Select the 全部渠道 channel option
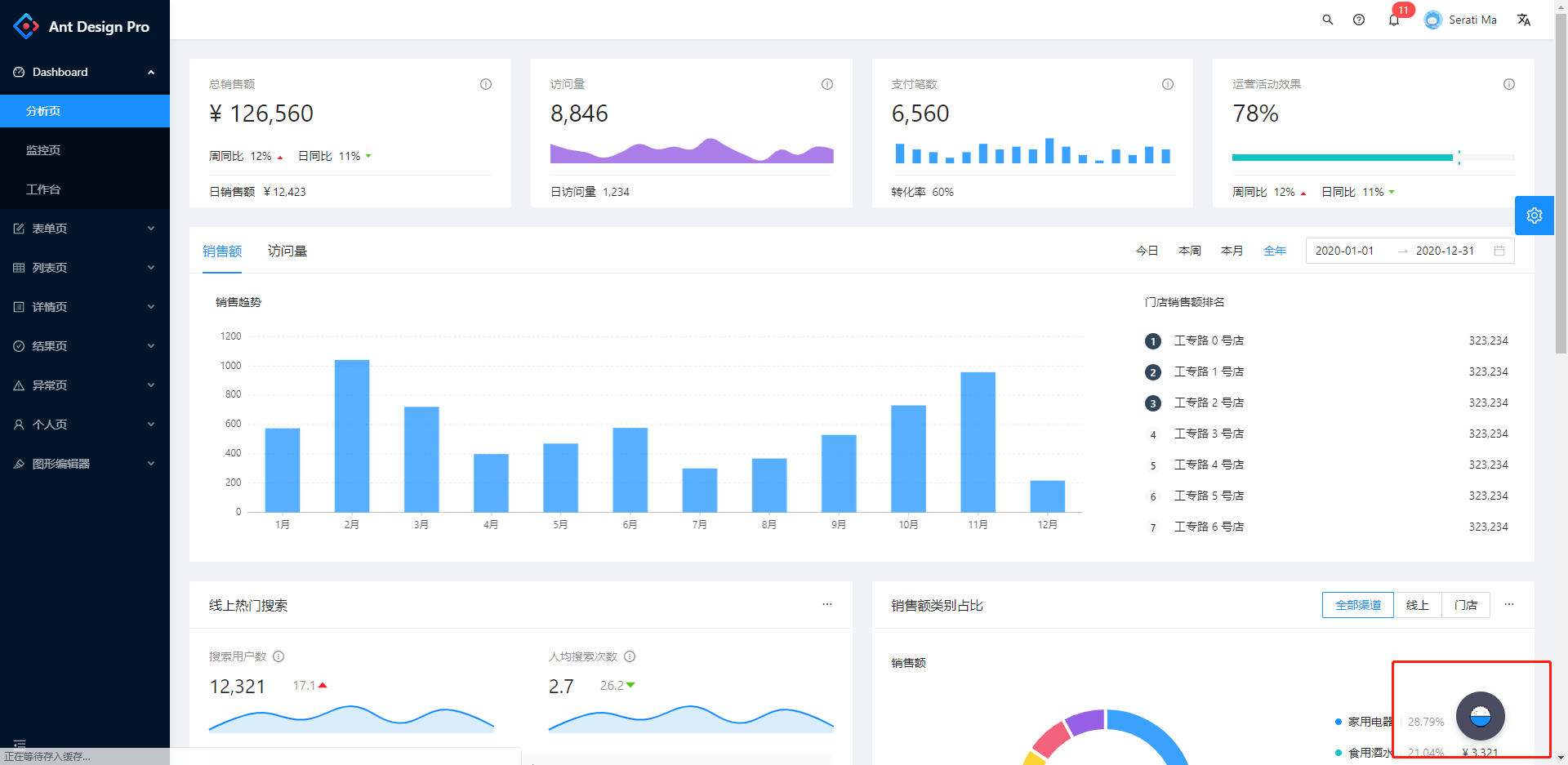The width and height of the screenshot is (1568, 765). click(x=1357, y=605)
